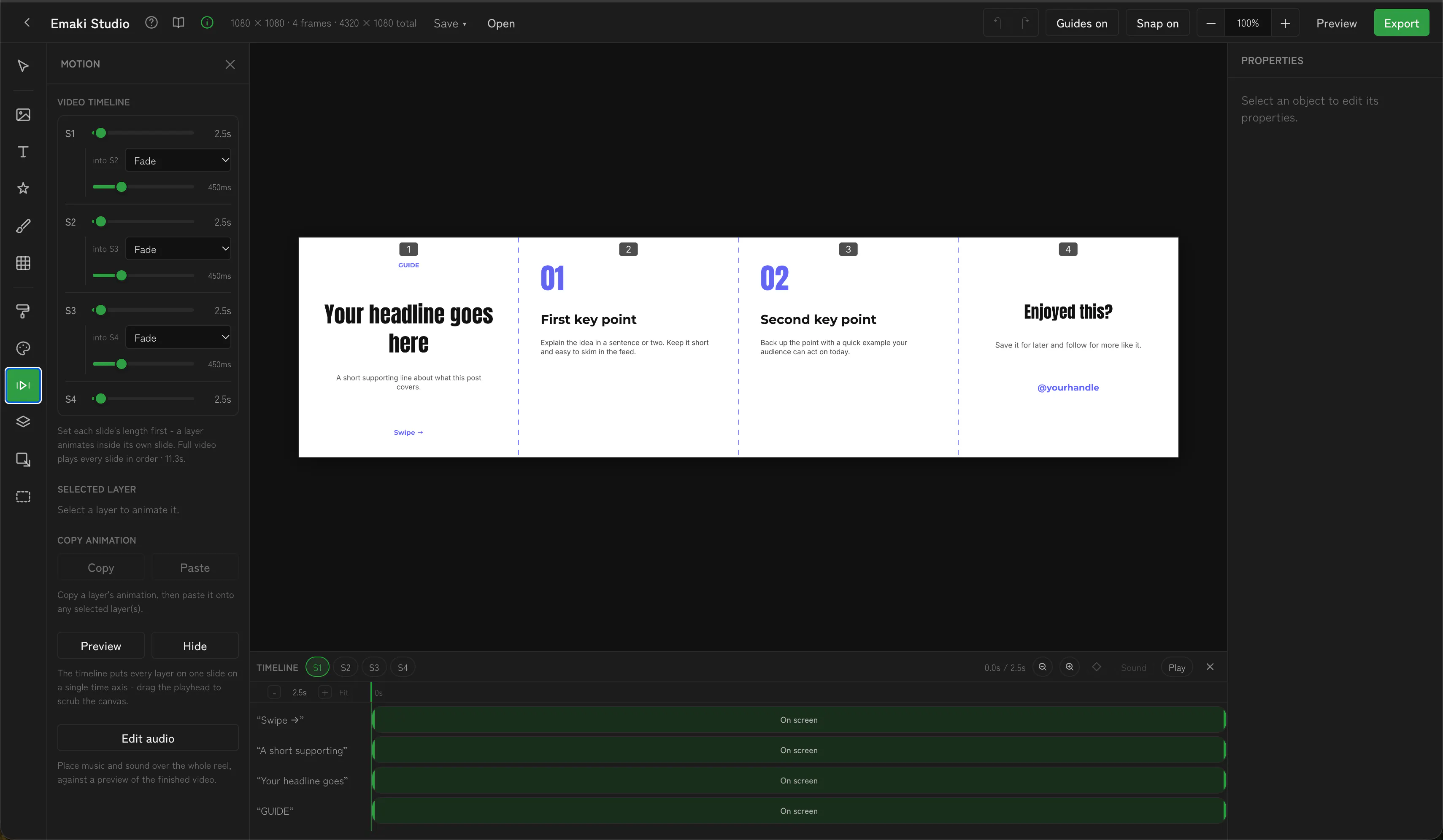The image size is (1443, 840).
Task: Switch timeline to the S2 tab
Action: (x=345, y=667)
